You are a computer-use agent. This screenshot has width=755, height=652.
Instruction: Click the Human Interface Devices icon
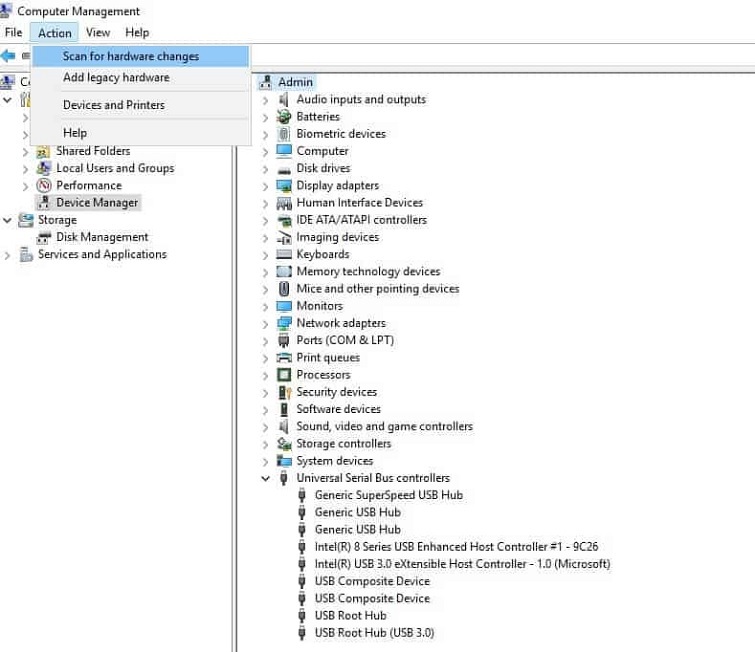(x=284, y=203)
